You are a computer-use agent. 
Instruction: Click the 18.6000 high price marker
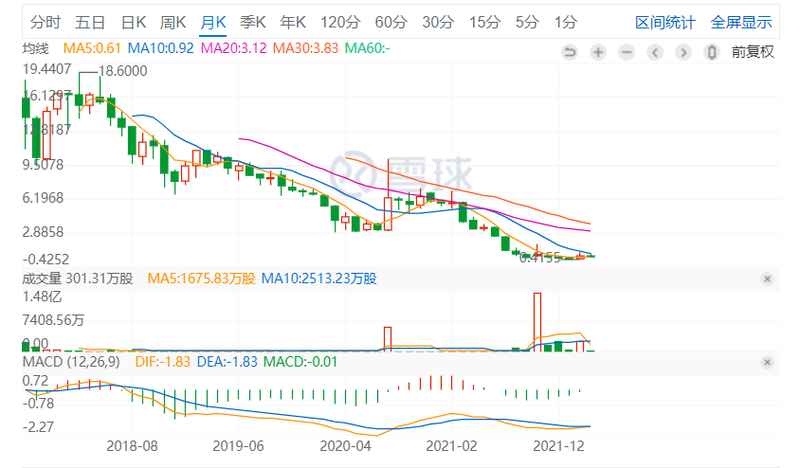point(122,71)
